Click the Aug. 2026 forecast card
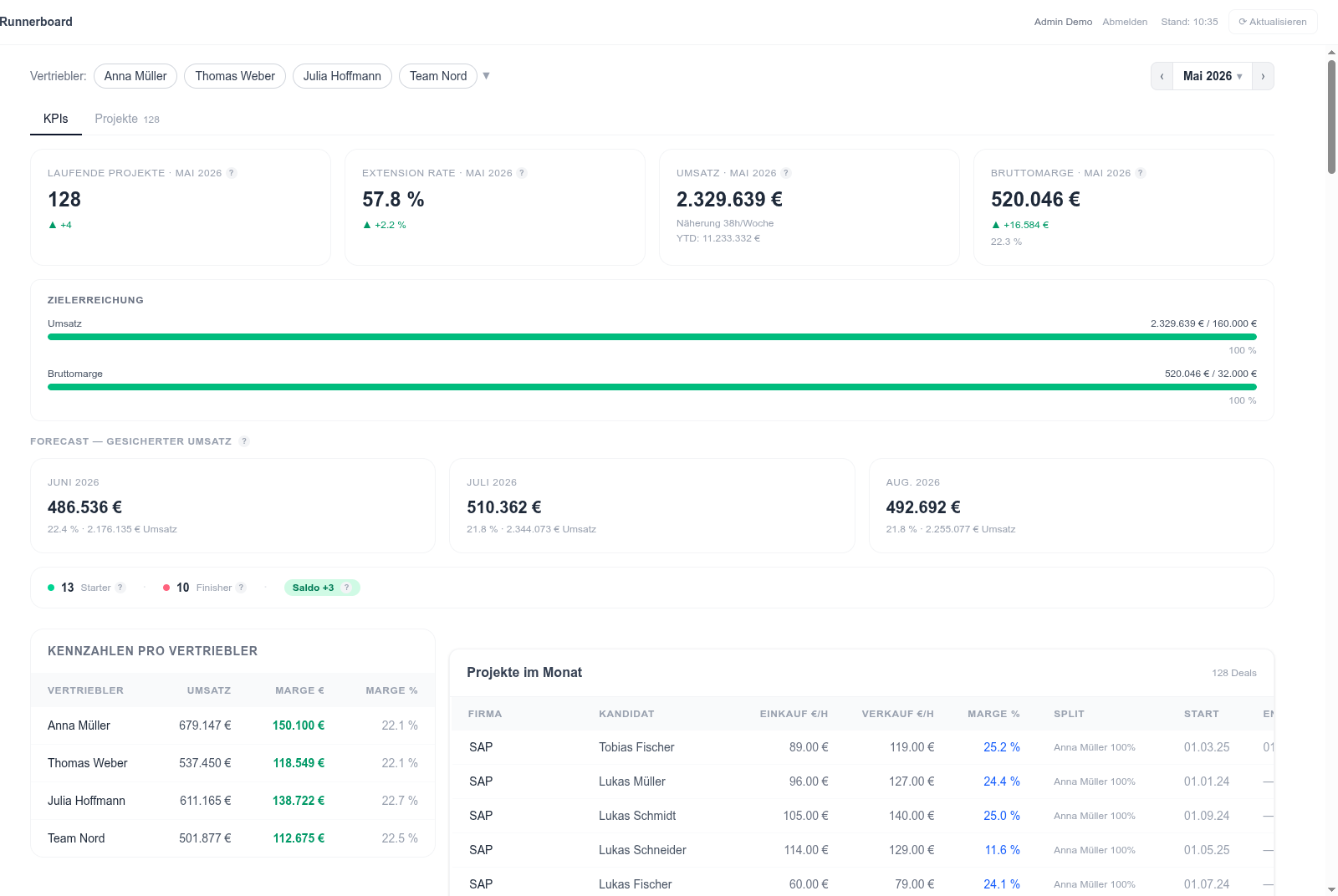 point(1071,506)
